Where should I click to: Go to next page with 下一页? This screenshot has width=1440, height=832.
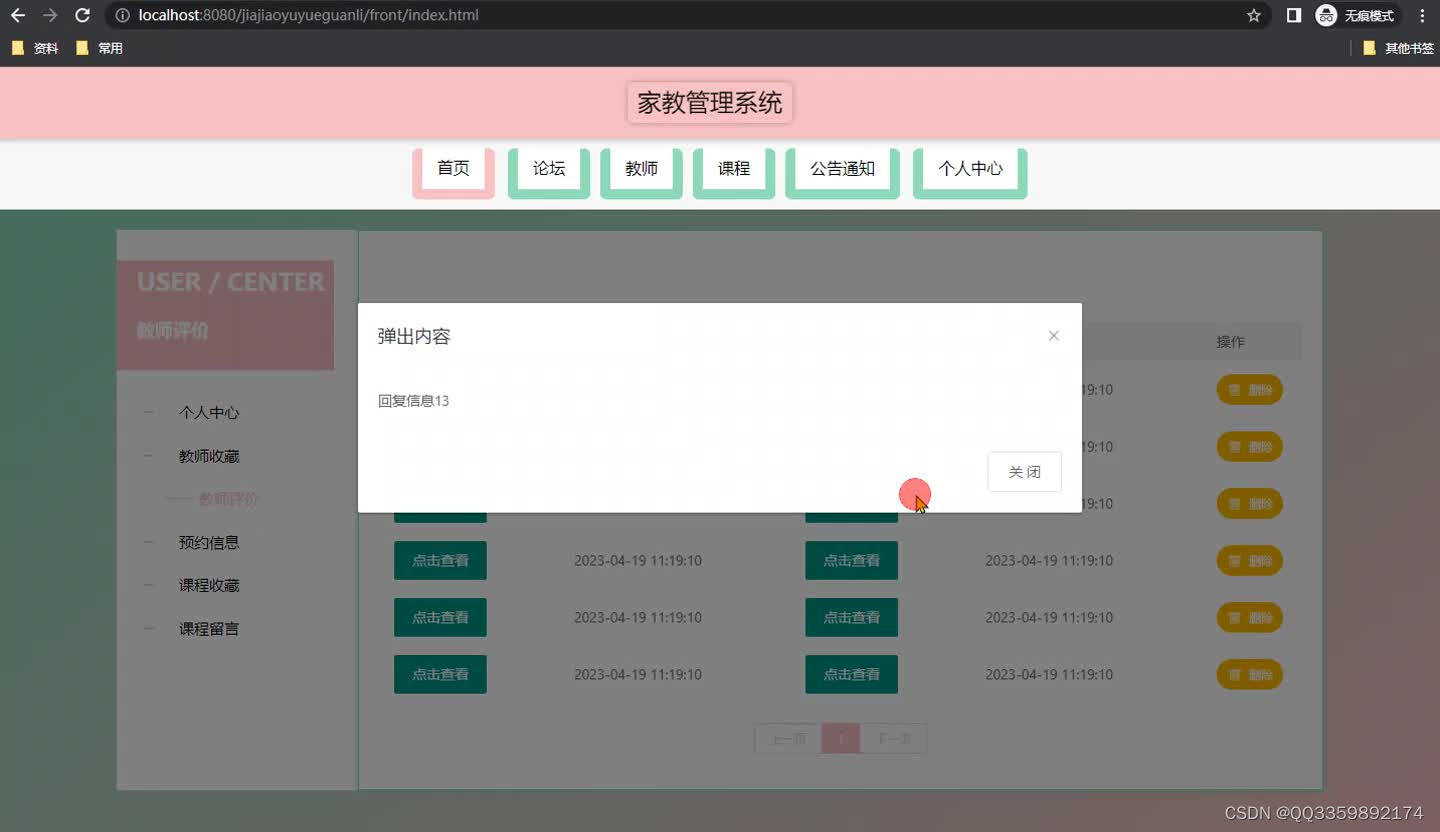pyautogui.click(x=893, y=739)
